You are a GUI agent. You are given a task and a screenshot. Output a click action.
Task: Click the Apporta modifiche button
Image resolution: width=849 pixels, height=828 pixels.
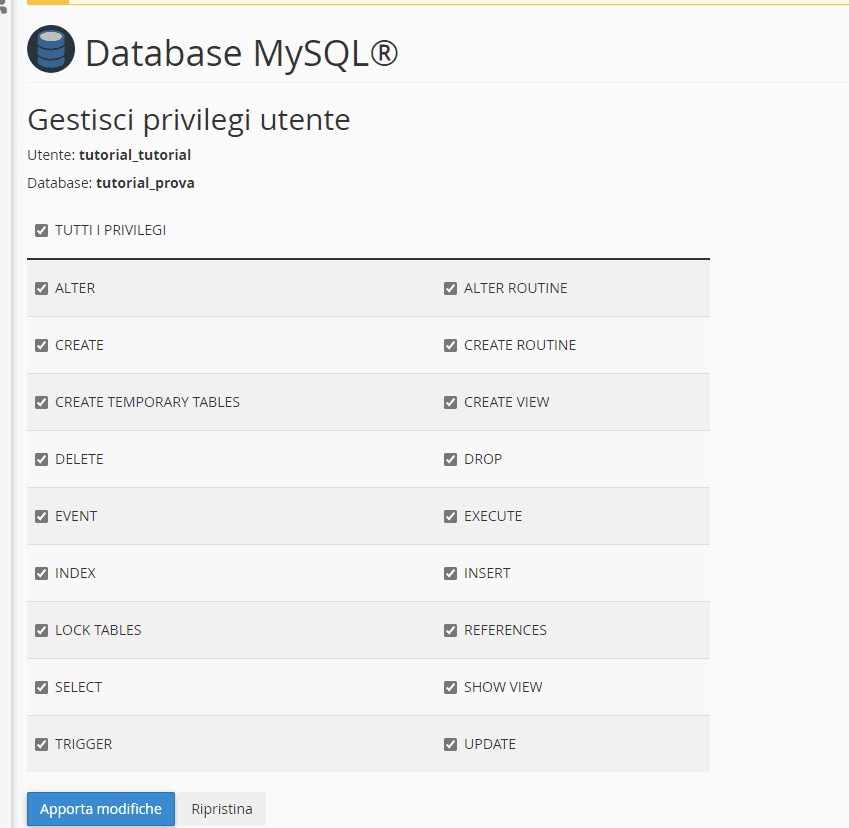coord(101,809)
